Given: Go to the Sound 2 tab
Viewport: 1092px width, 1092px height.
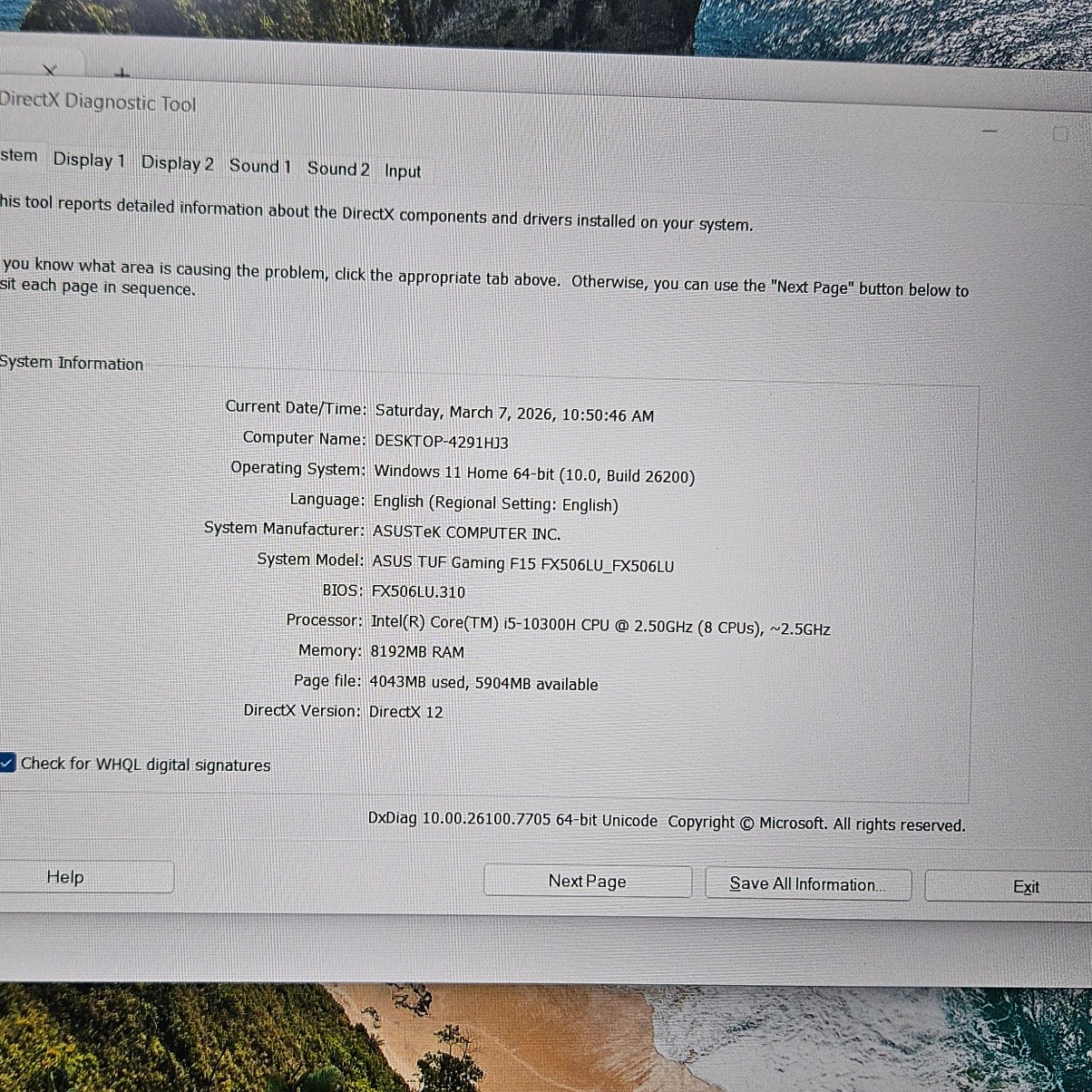Looking at the screenshot, I should [x=337, y=169].
